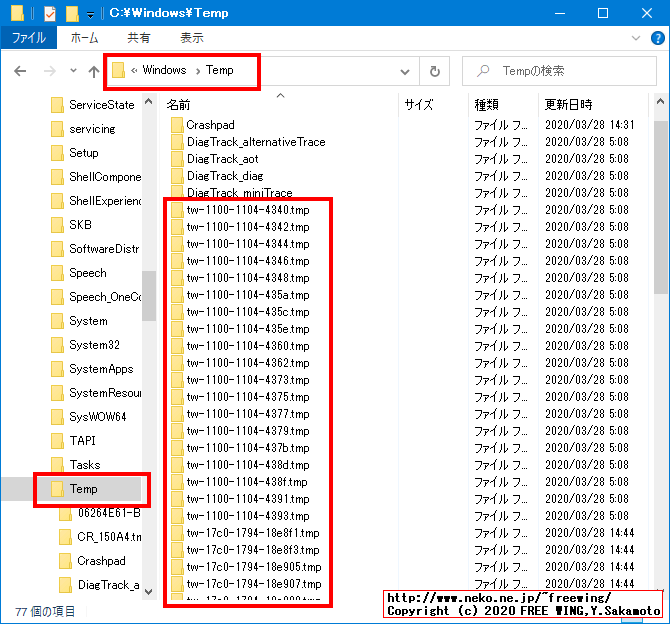
Task: Sort by the サイズ column header
Action: 418,105
